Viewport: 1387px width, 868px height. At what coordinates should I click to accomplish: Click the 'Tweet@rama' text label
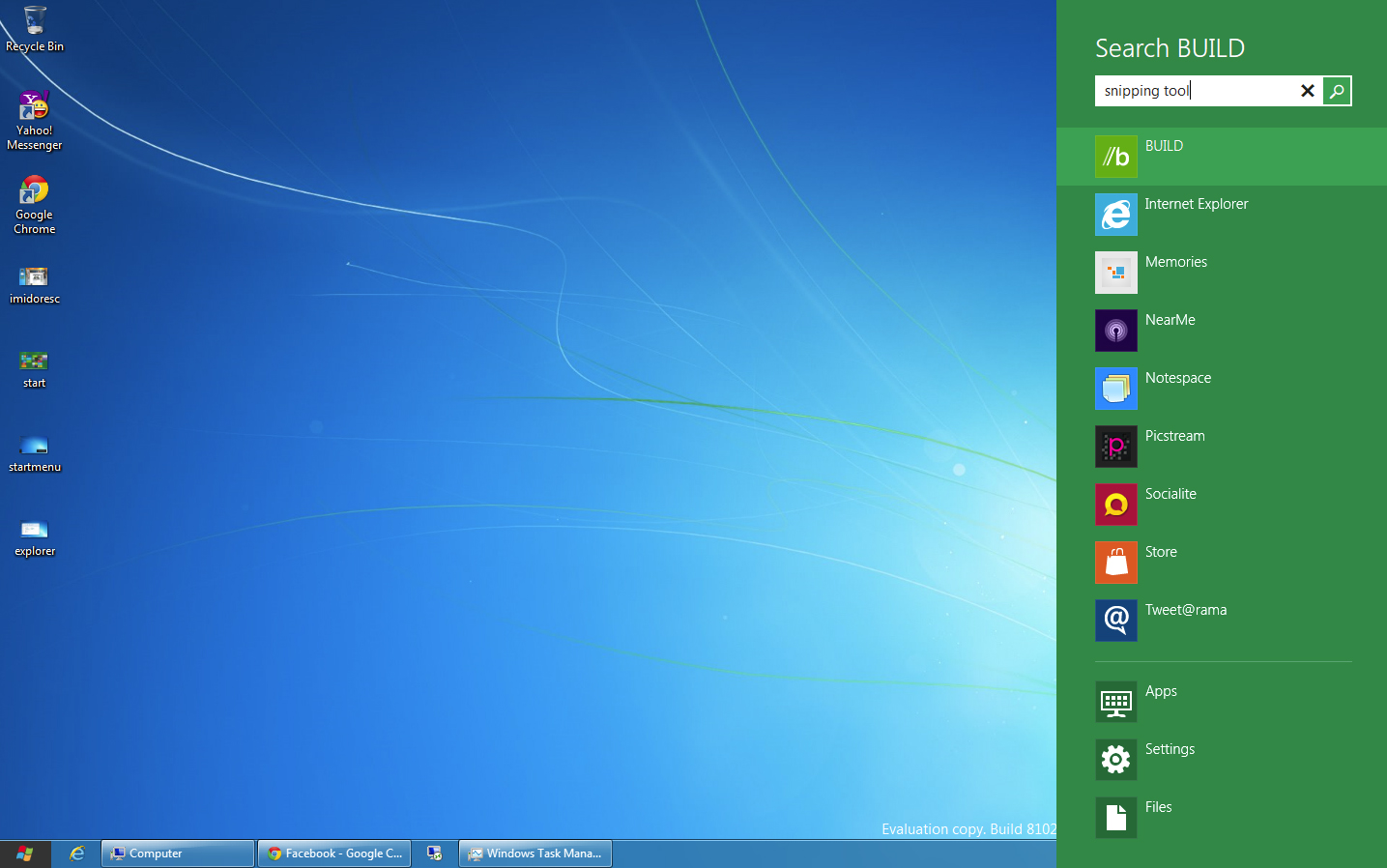pyautogui.click(x=1186, y=610)
